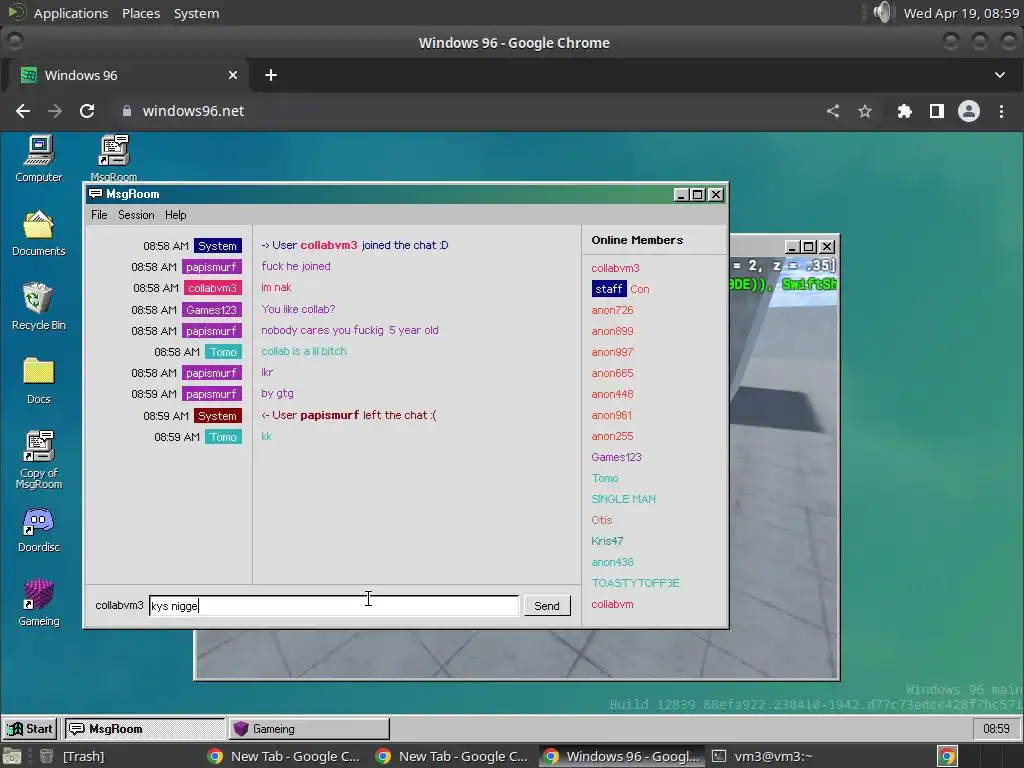
Task: Bookmark this page with the star icon
Action: [865, 111]
